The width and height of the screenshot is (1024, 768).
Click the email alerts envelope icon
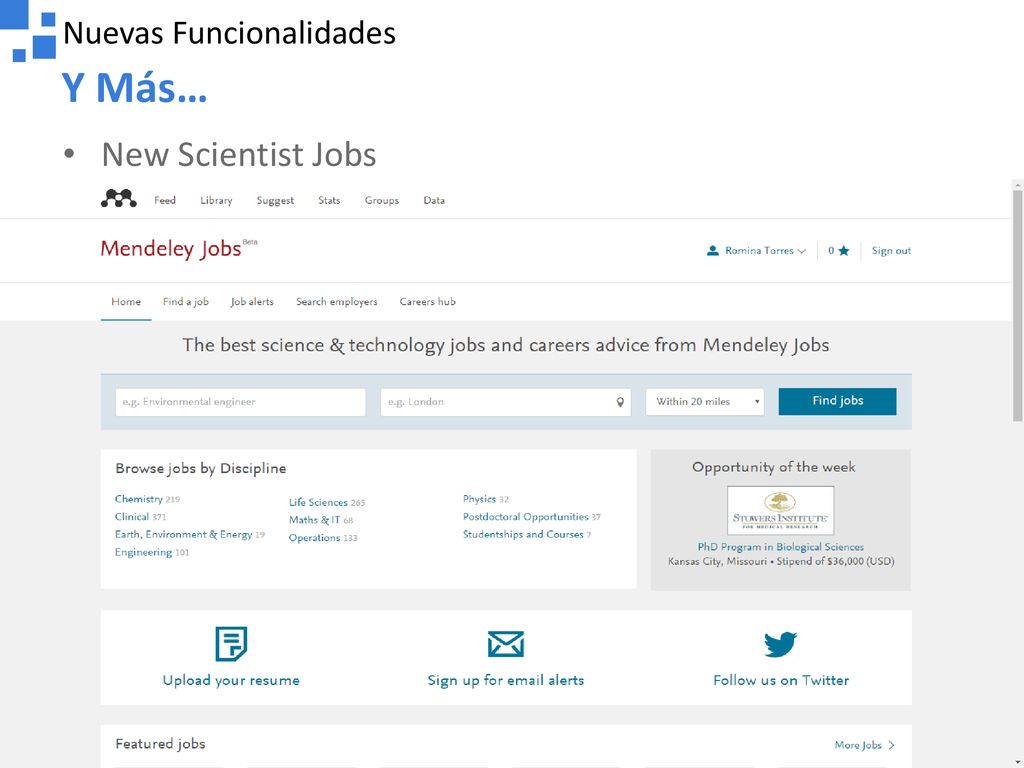pyautogui.click(x=505, y=644)
